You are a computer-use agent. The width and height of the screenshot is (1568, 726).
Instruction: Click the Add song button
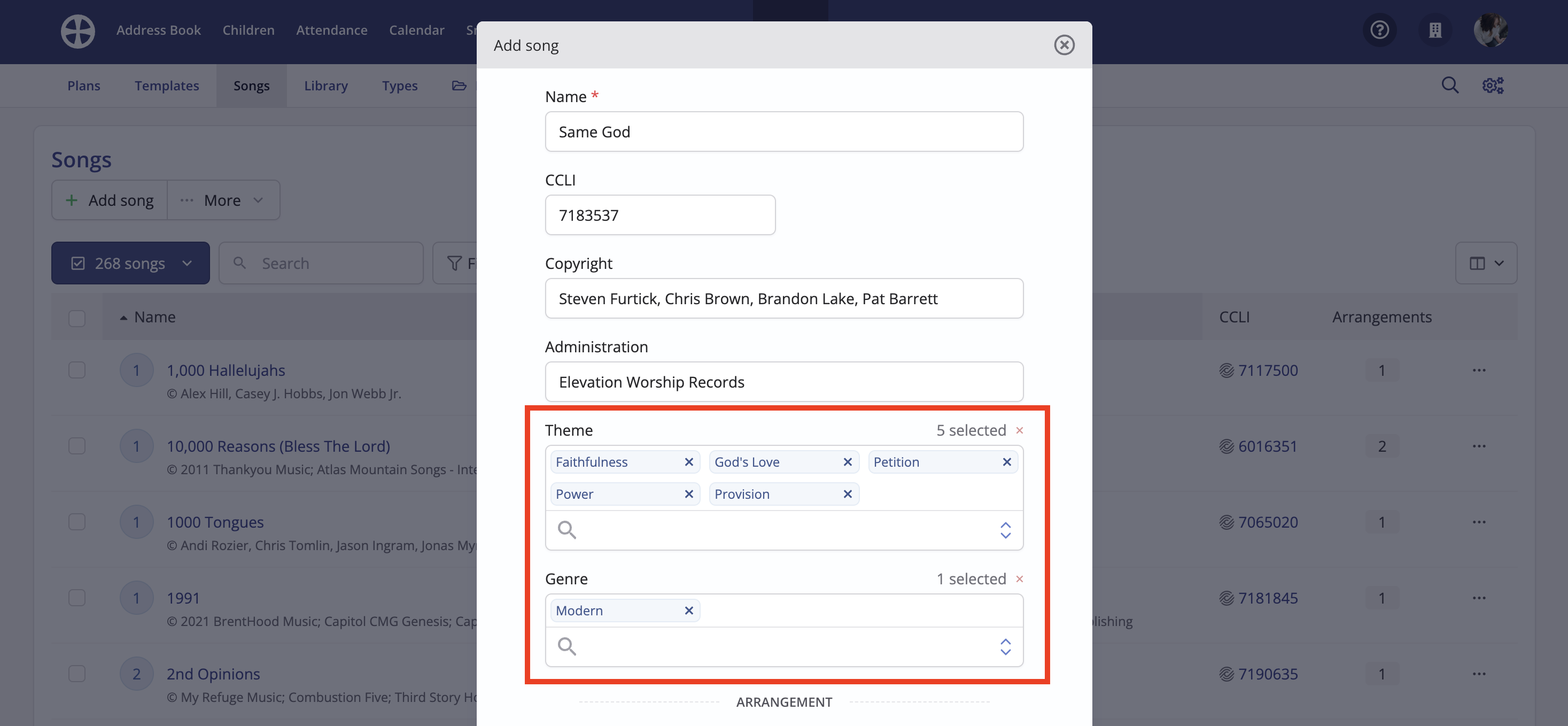(110, 200)
